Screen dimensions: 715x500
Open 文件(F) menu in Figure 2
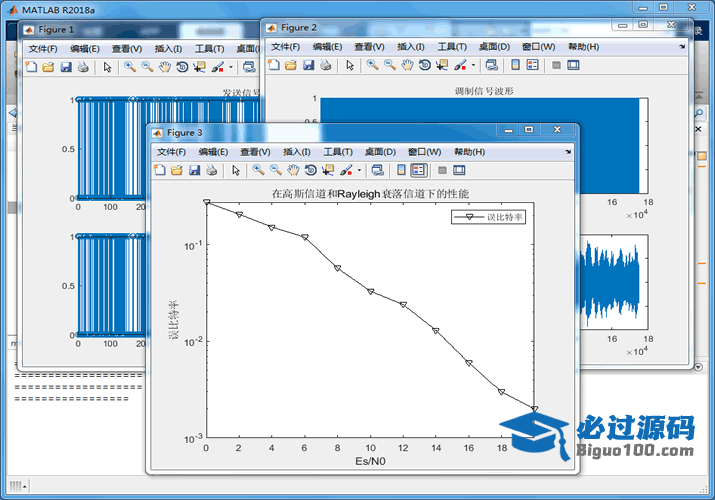(285, 46)
